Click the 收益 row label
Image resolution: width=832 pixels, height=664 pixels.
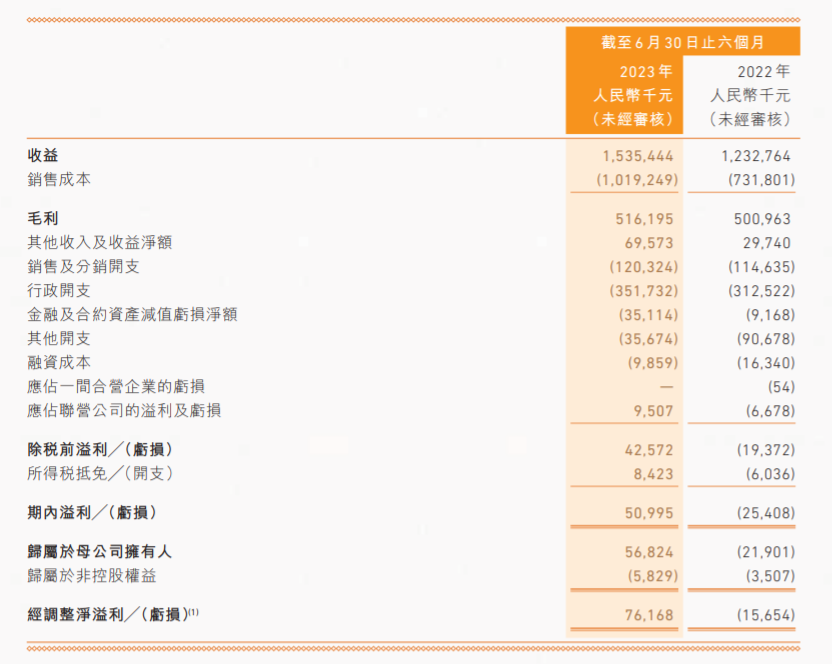tap(43, 156)
